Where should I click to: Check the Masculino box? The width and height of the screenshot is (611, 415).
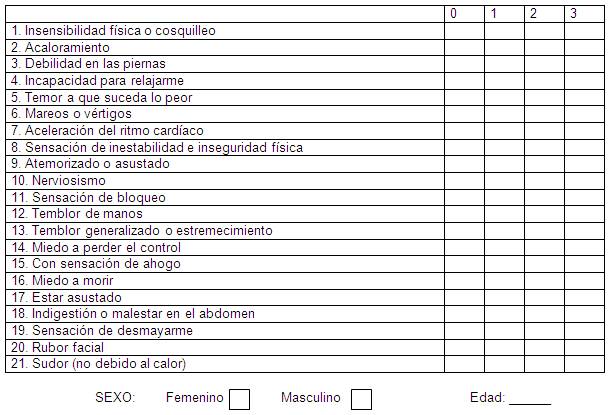[x=361, y=399]
